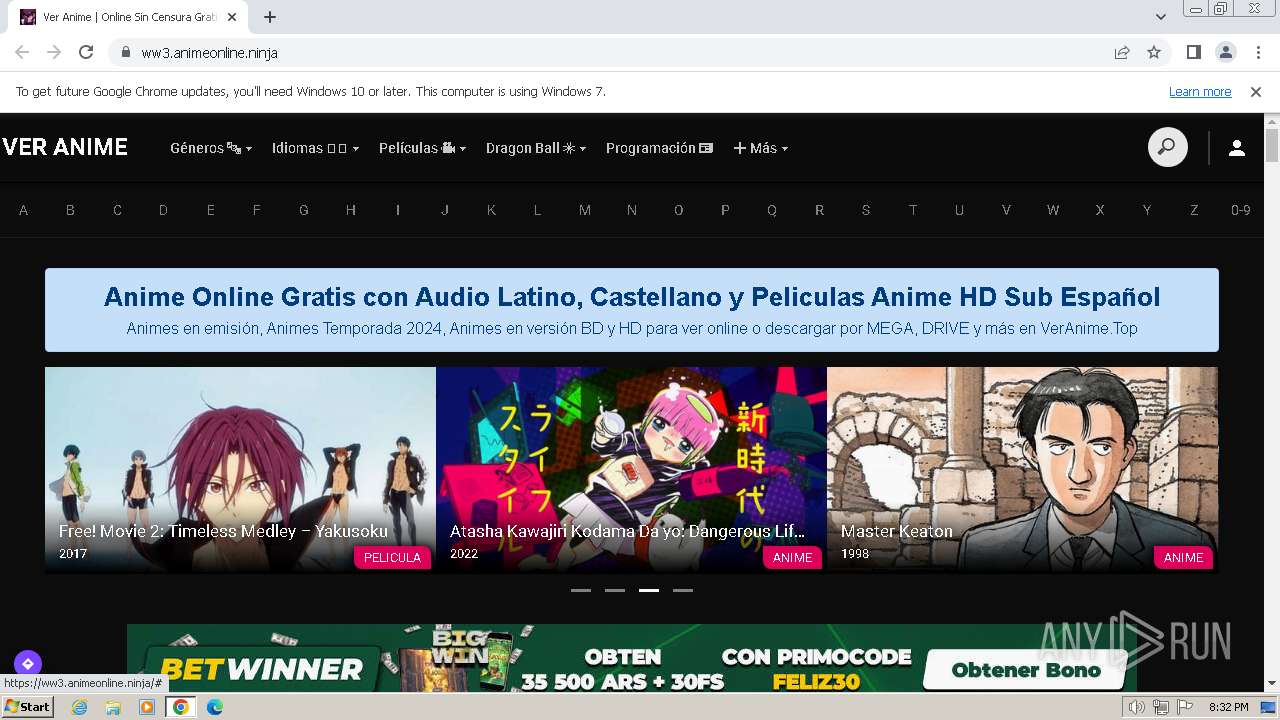
Task: Open Atasha Kawajiri Kodama Da yo slide
Action: pyautogui.click(x=631, y=470)
